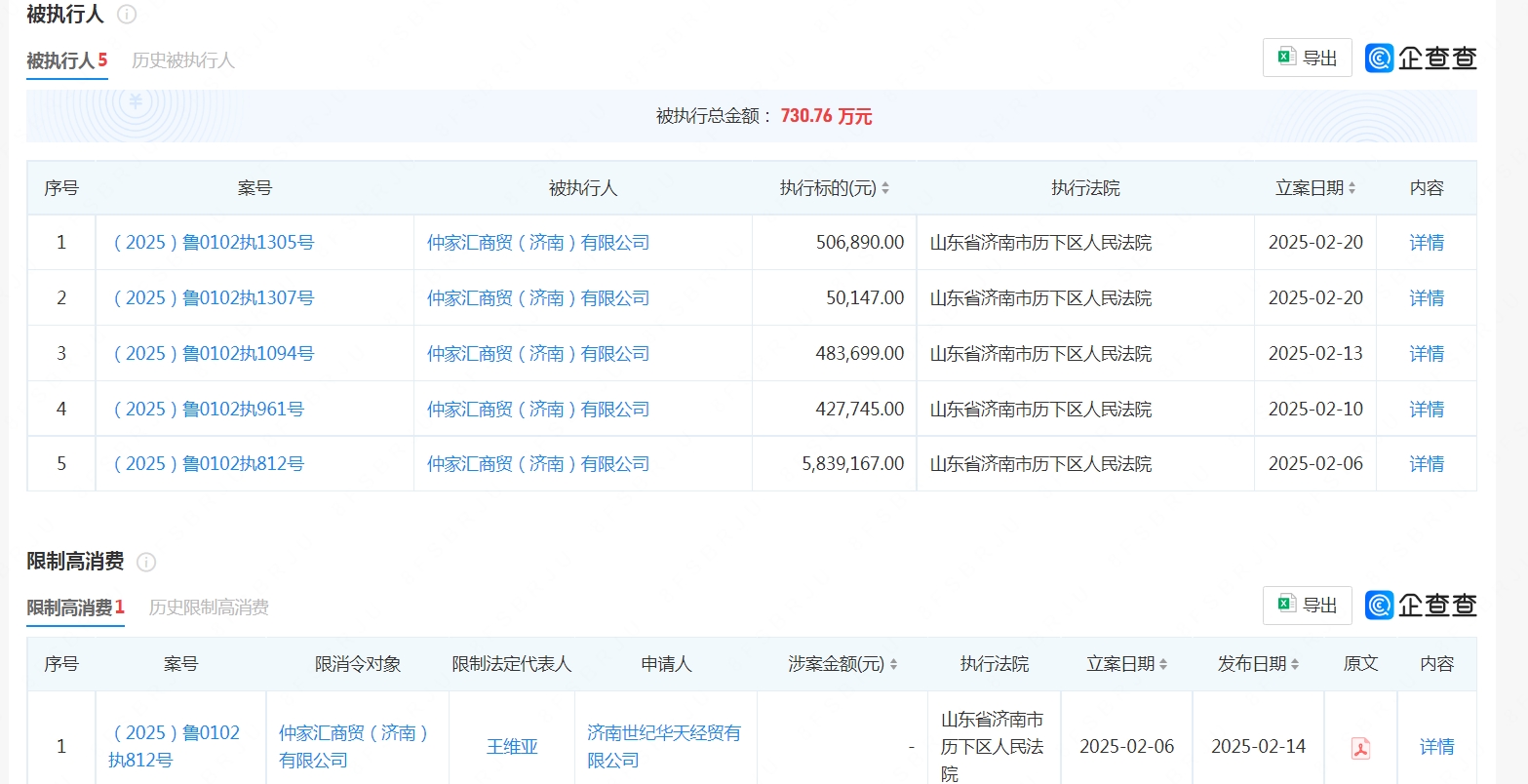Open case （2025）鲁0102执1307号

pos(212,298)
